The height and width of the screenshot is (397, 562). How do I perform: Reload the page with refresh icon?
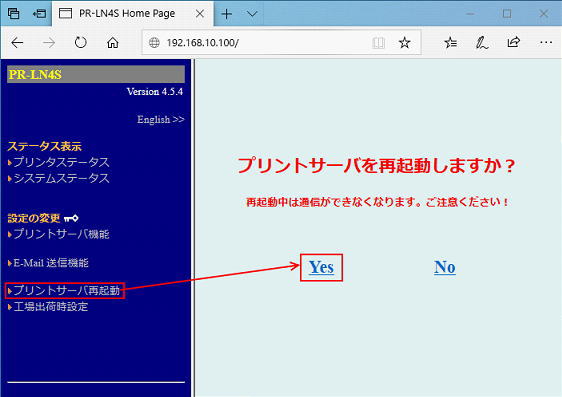(x=81, y=42)
